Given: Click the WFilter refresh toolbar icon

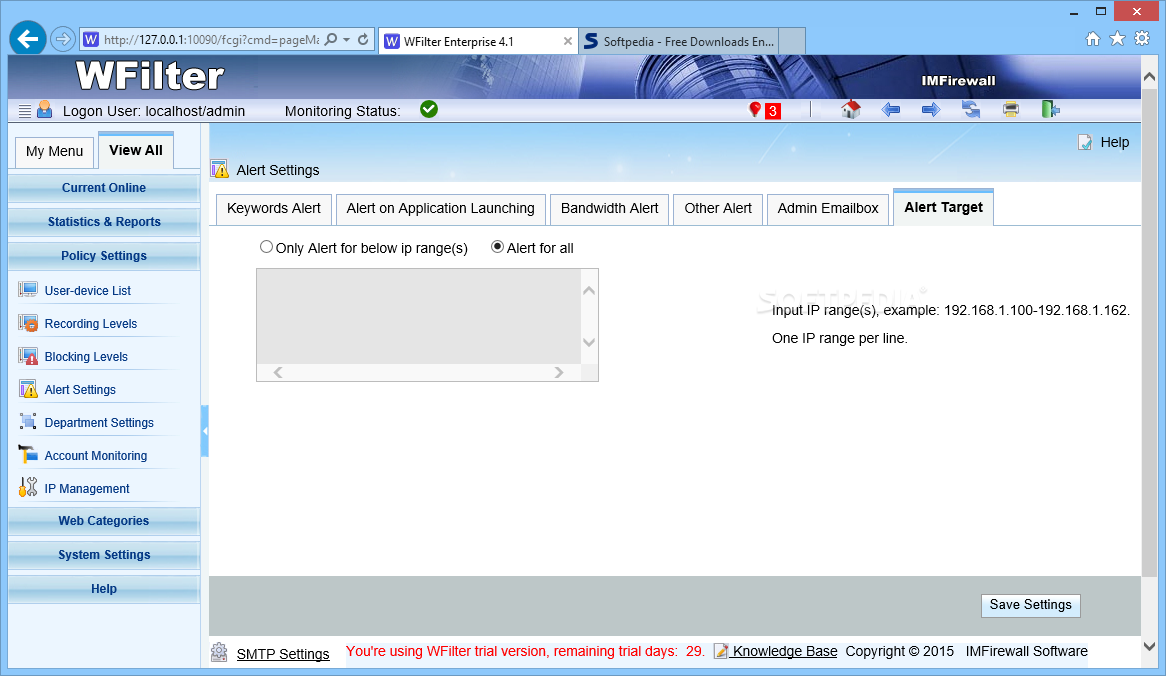Looking at the screenshot, I should coord(970,109).
